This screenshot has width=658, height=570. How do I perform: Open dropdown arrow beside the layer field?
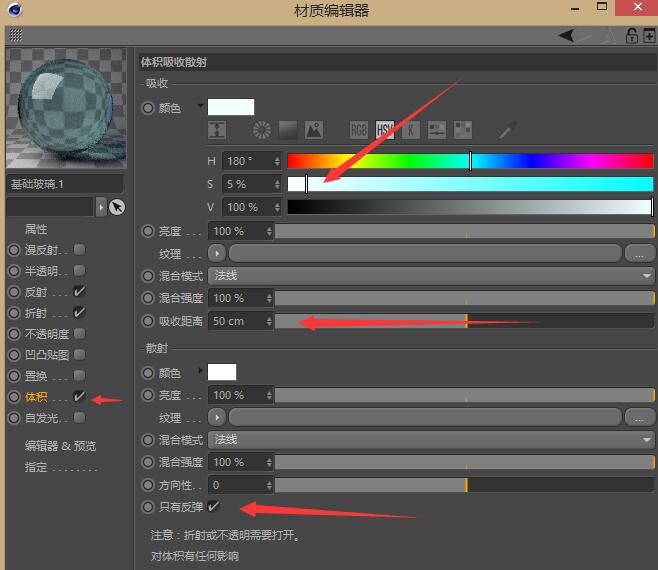(101, 207)
